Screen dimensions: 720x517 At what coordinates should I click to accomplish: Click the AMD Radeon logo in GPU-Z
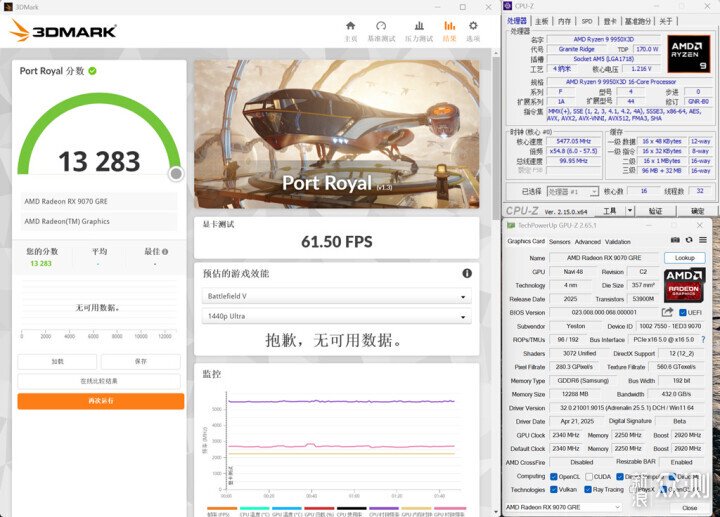tap(684, 285)
